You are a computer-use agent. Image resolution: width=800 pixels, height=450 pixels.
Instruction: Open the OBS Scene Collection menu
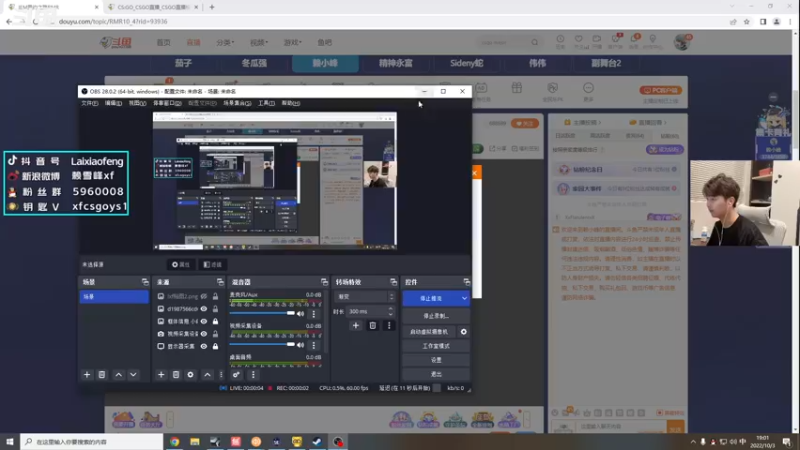click(237, 103)
